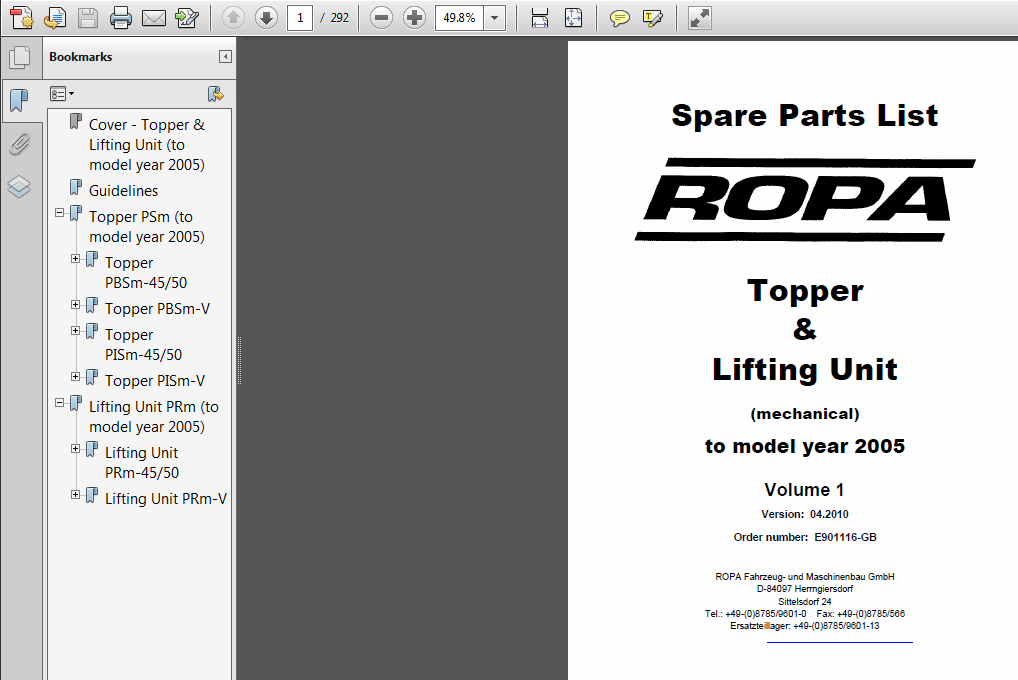Image resolution: width=1018 pixels, height=680 pixels.
Task: Click the 'Volume 1' text
Action: pyautogui.click(x=804, y=490)
